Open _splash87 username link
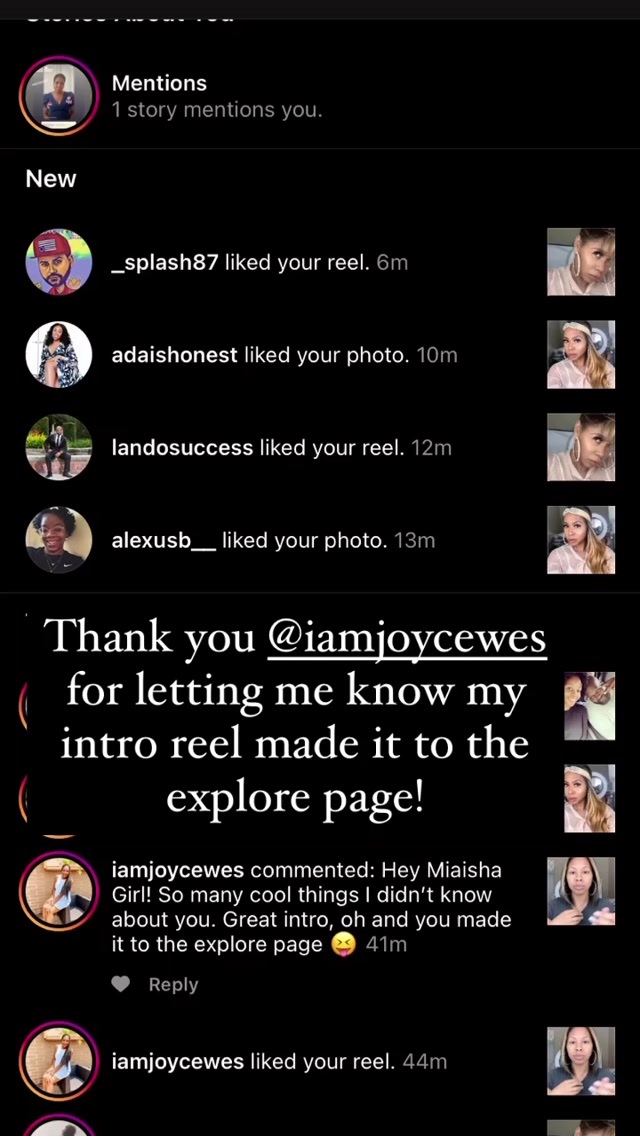640x1136 pixels. pyautogui.click(x=165, y=262)
